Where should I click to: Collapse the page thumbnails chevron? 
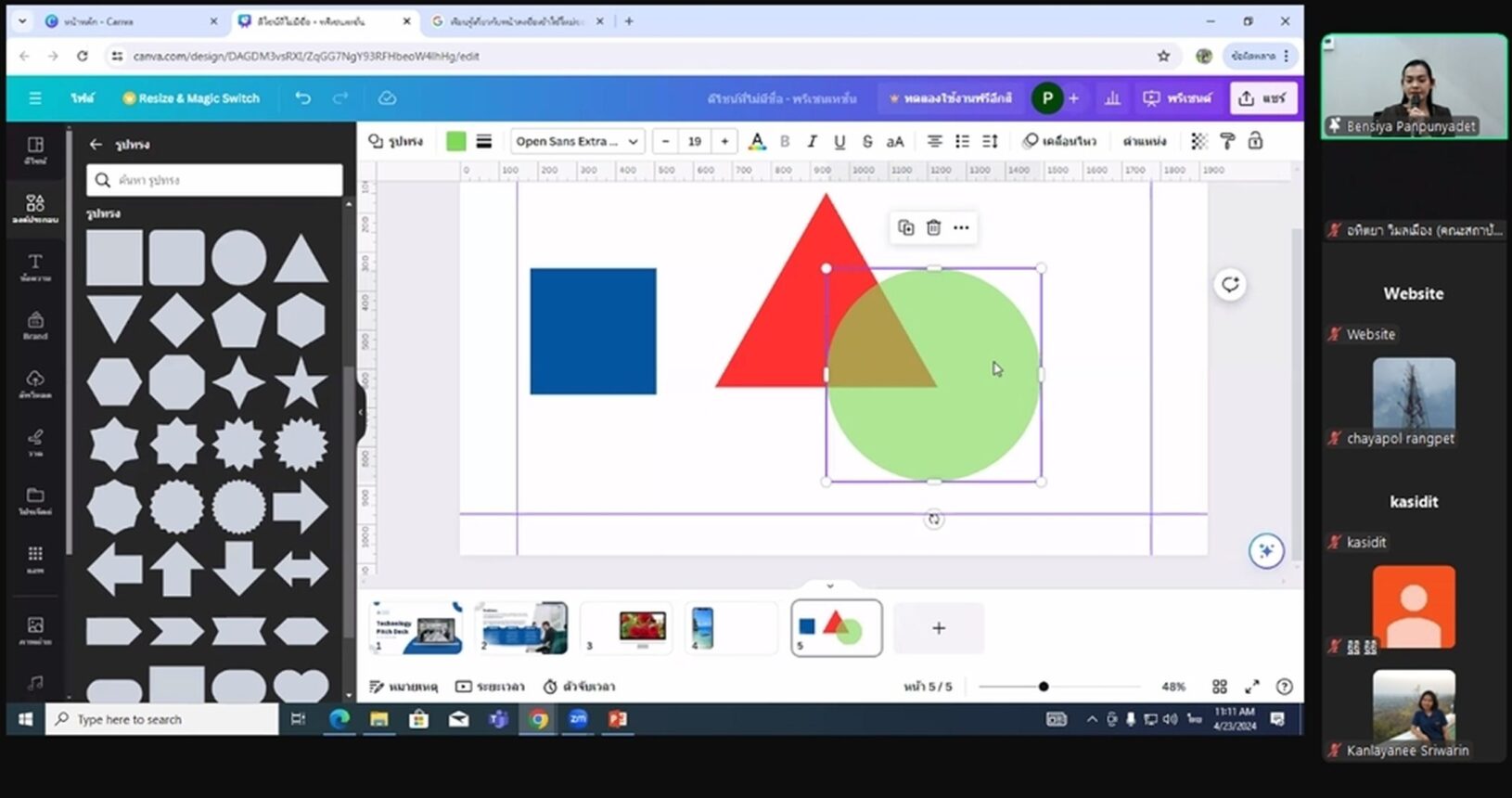coord(830,586)
